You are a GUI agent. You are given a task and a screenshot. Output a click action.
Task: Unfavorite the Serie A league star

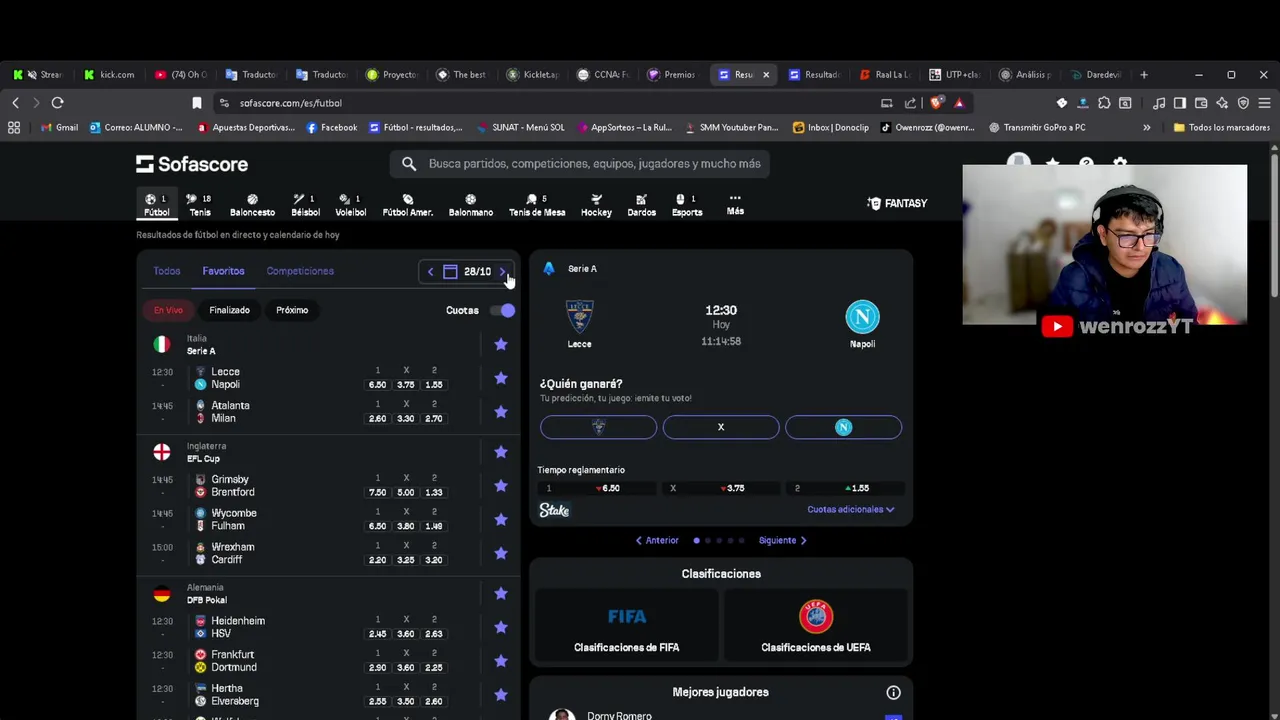pyautogui.click(x=501, y=344)
